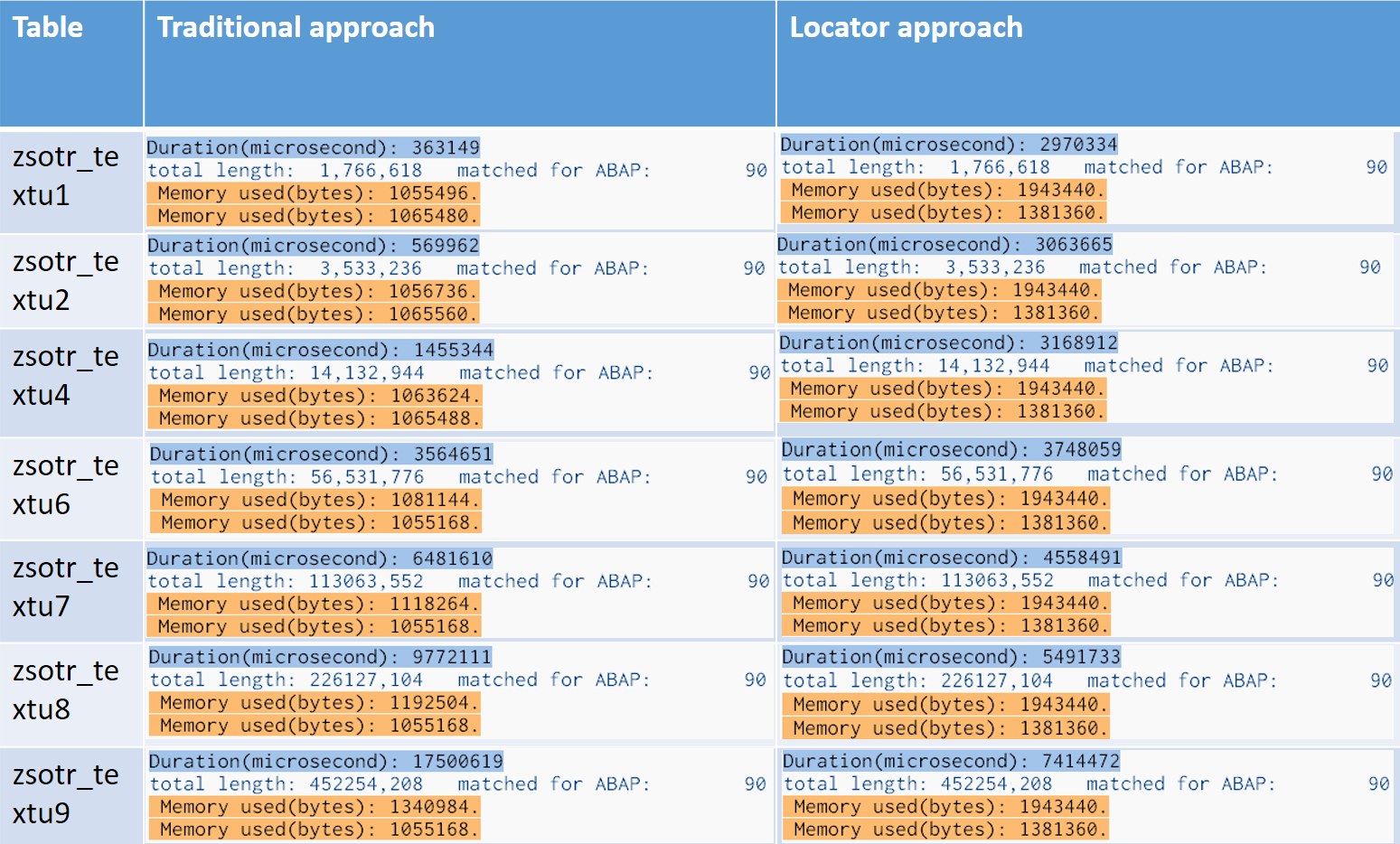Select the zsotr_textu6 table name cell

tap(71, 489)
